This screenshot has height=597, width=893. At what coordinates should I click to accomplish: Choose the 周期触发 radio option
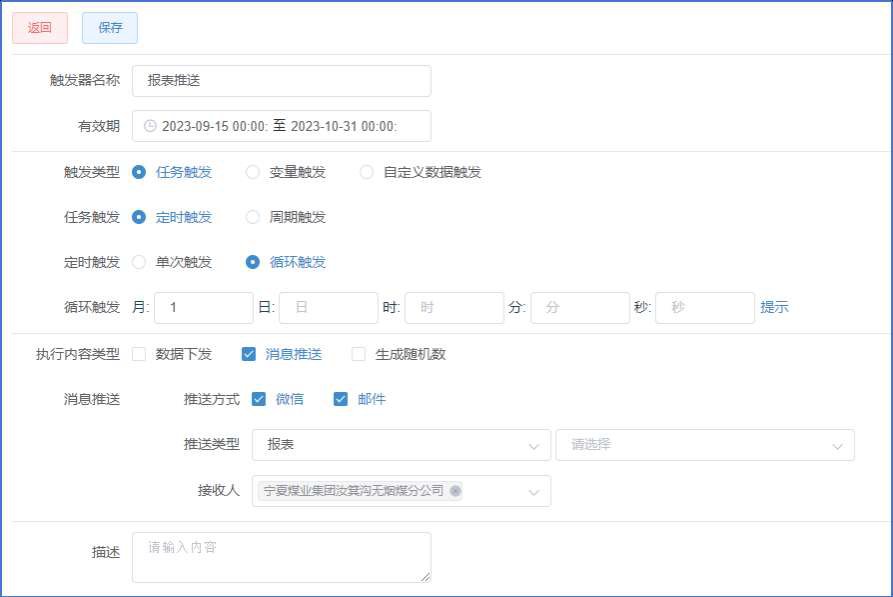[252, 217]
